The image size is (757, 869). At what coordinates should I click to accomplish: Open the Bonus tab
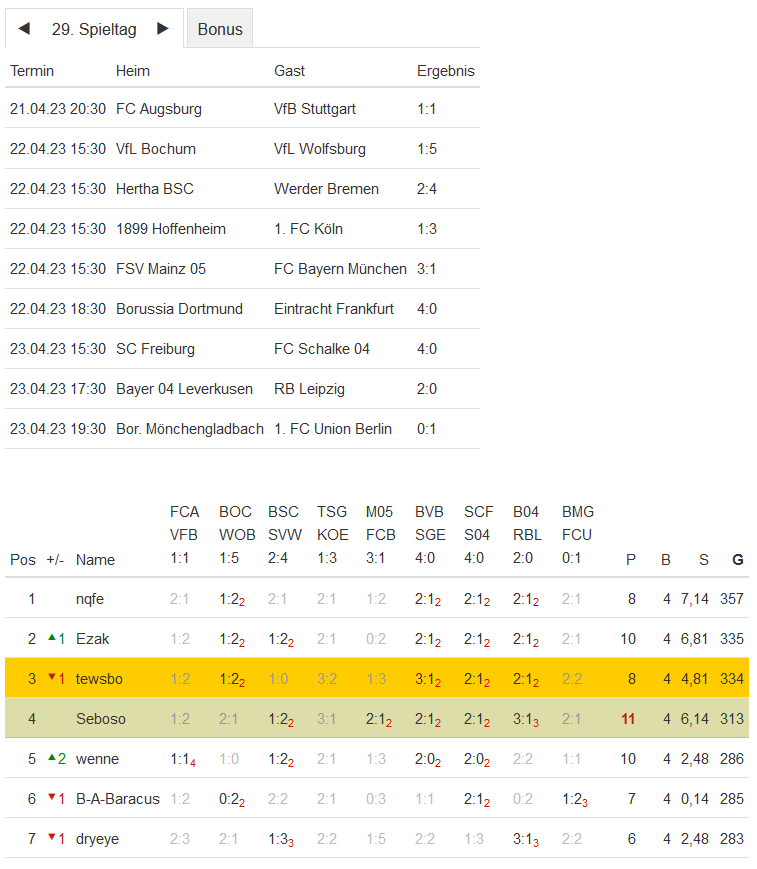coord(220,29)
